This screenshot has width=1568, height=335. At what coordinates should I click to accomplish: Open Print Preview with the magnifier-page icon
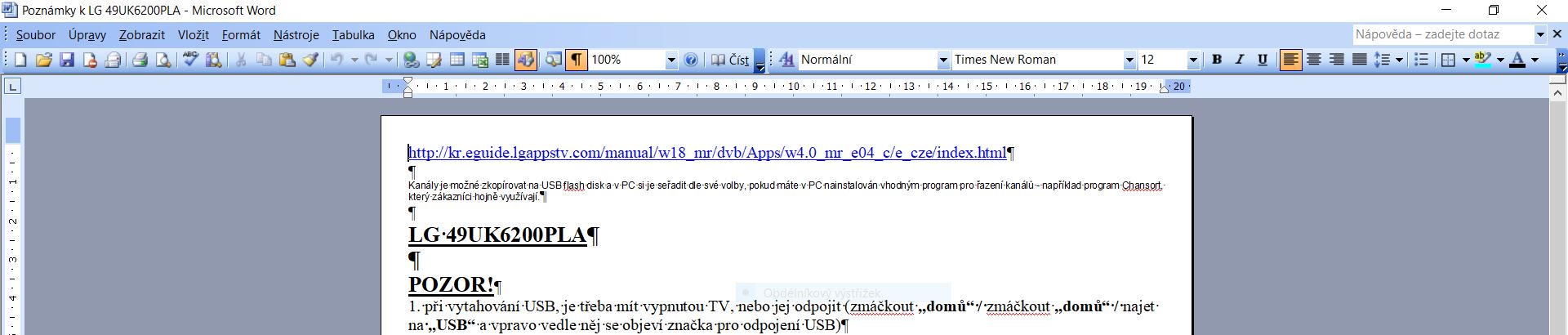point(163,60)
